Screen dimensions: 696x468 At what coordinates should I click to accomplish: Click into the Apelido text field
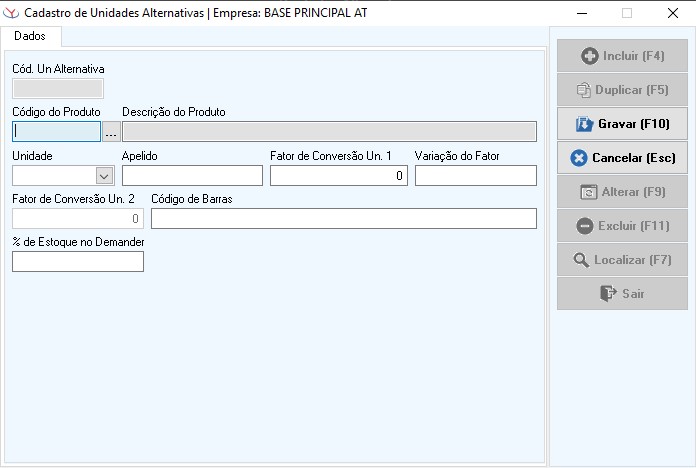click(x=192, y=176)
